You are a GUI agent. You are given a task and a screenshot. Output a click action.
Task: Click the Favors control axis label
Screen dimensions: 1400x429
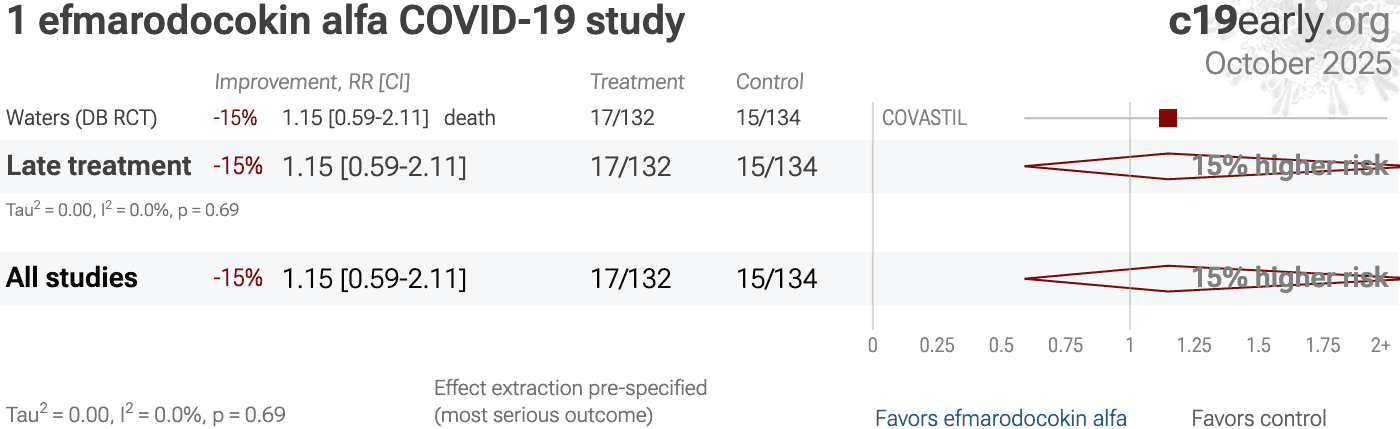click(1259, 418)
